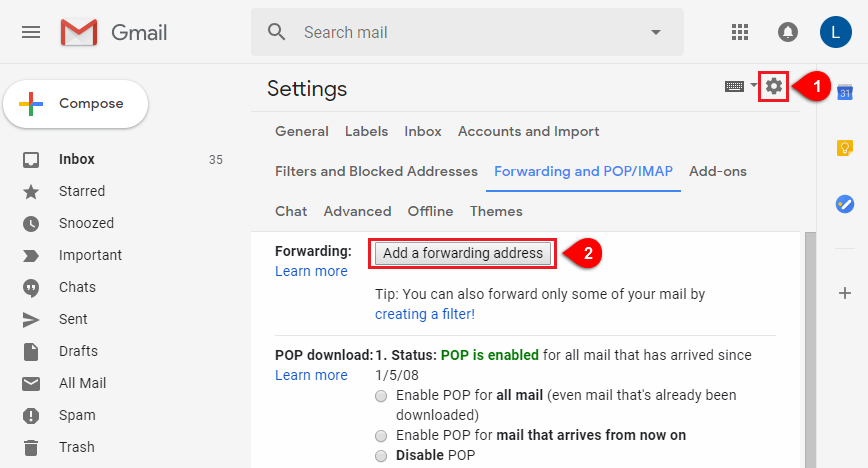Open Google Tasks side panel icon
Screen dimensions: 868x468
point(845,204)
